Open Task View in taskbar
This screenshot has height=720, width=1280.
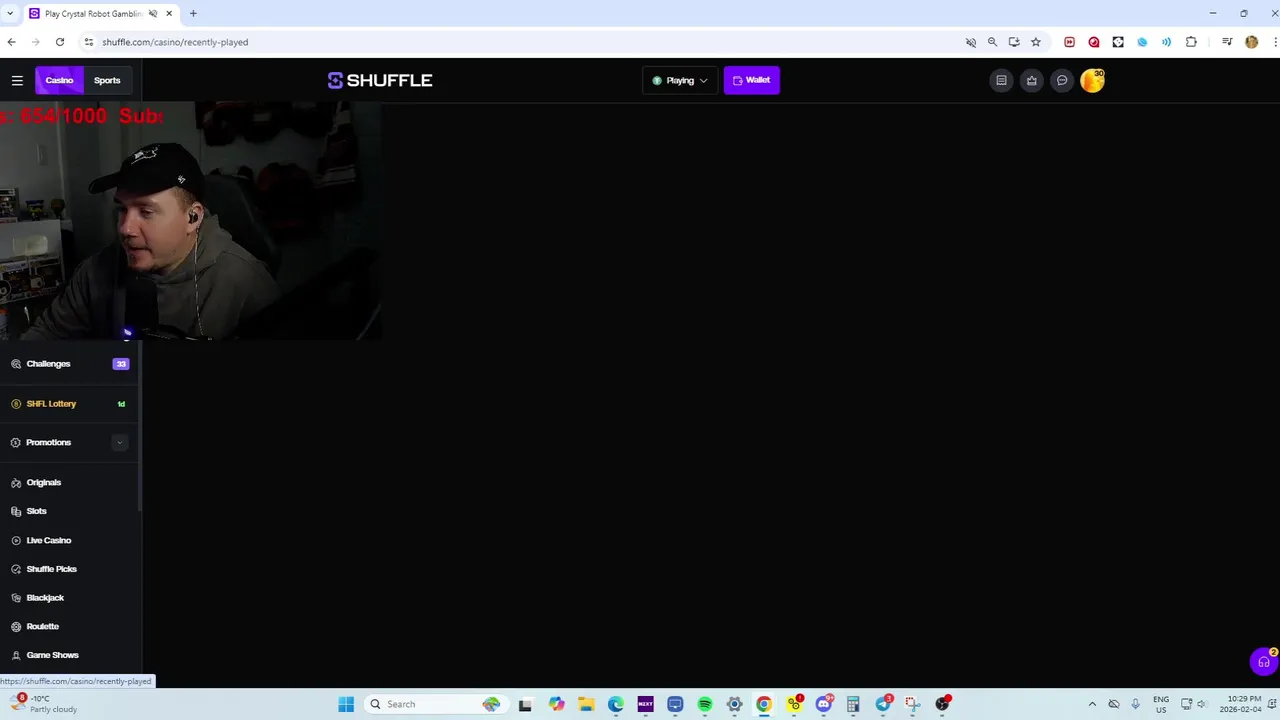(x=525, y=704)
